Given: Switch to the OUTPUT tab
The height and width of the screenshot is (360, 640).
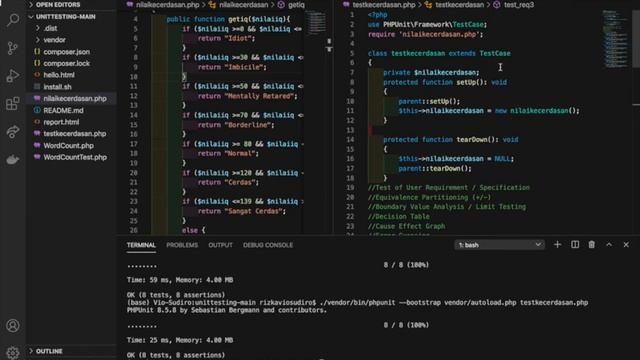Looking at the screenshot, I should pyautogui.click(x=220, y=245).
